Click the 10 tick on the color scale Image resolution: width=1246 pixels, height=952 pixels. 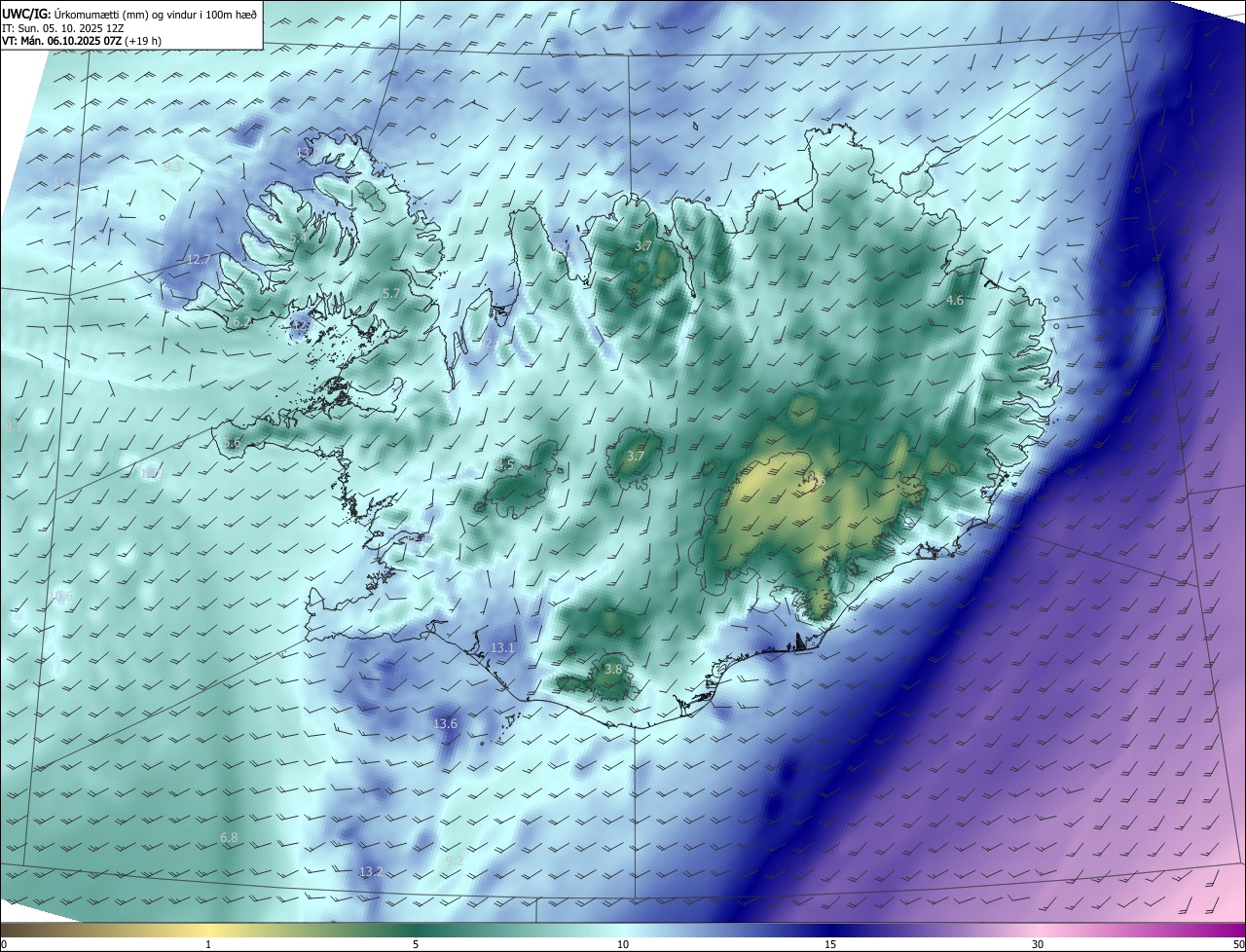click(x=623, y=944)
